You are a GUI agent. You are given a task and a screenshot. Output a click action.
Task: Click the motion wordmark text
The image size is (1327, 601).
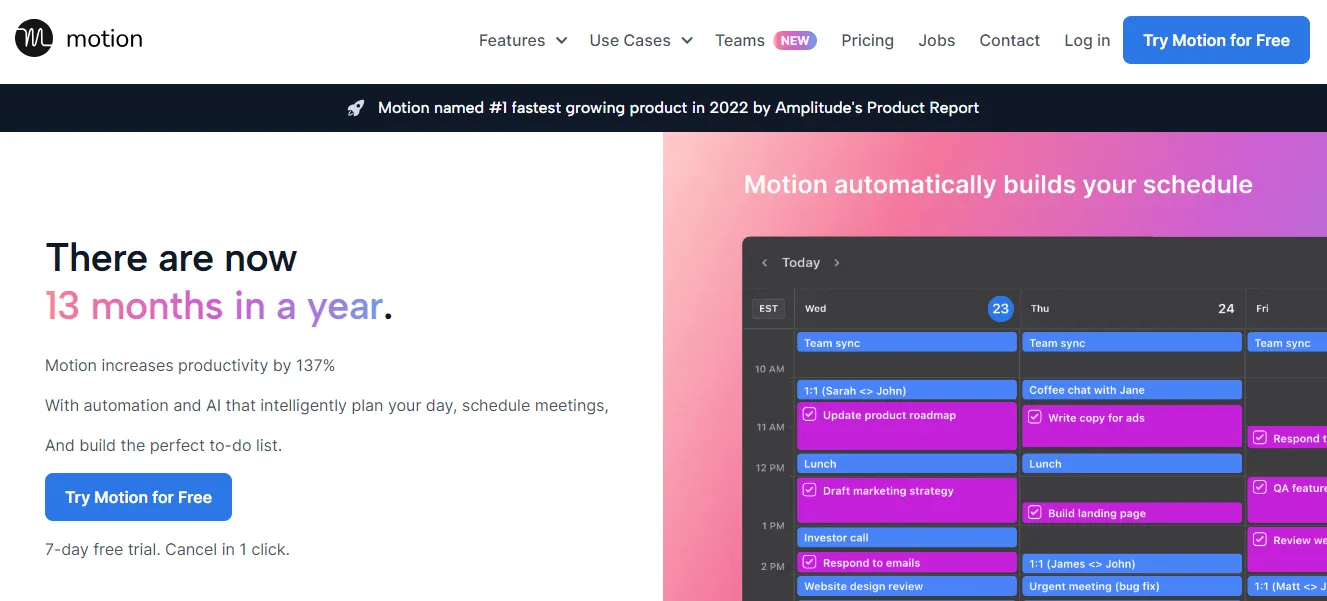104,40
